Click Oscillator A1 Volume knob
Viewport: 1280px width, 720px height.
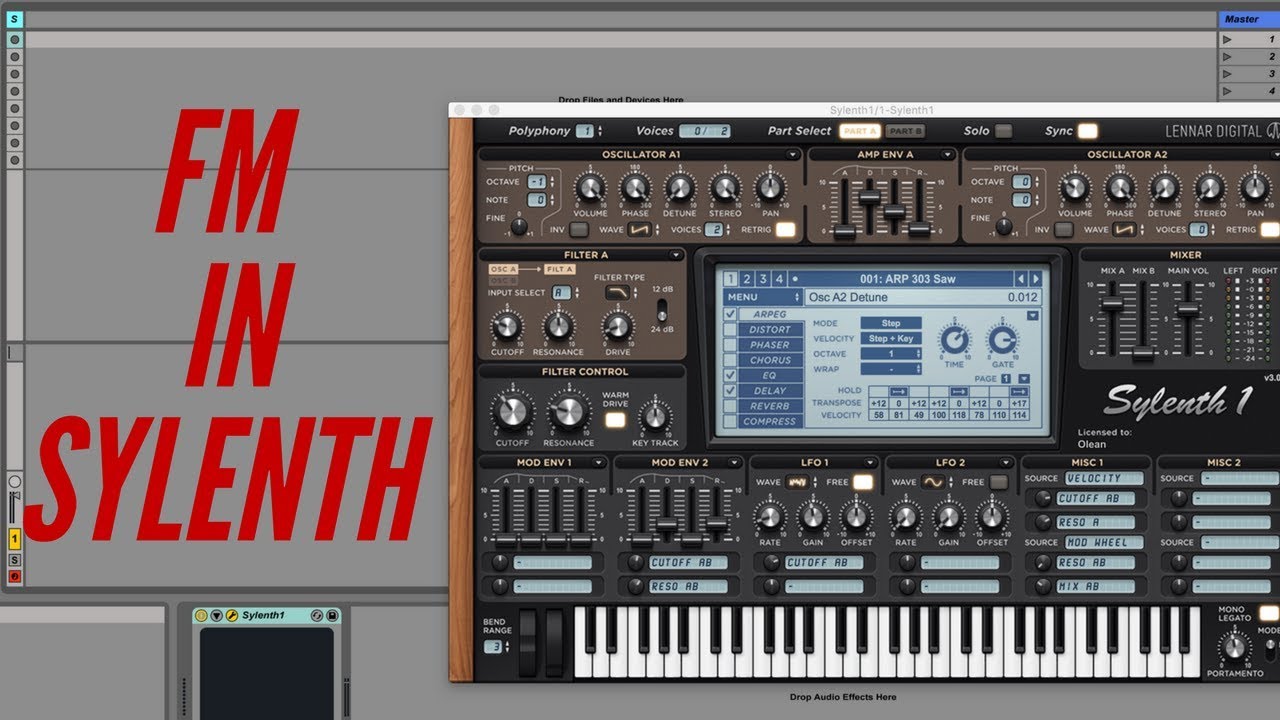[590, 187]
